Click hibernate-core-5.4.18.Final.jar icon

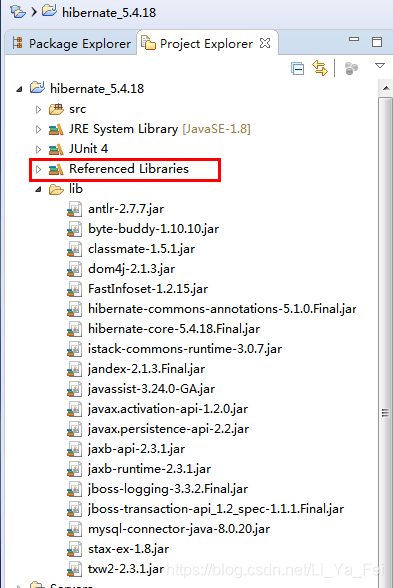[x=74, y=329]
